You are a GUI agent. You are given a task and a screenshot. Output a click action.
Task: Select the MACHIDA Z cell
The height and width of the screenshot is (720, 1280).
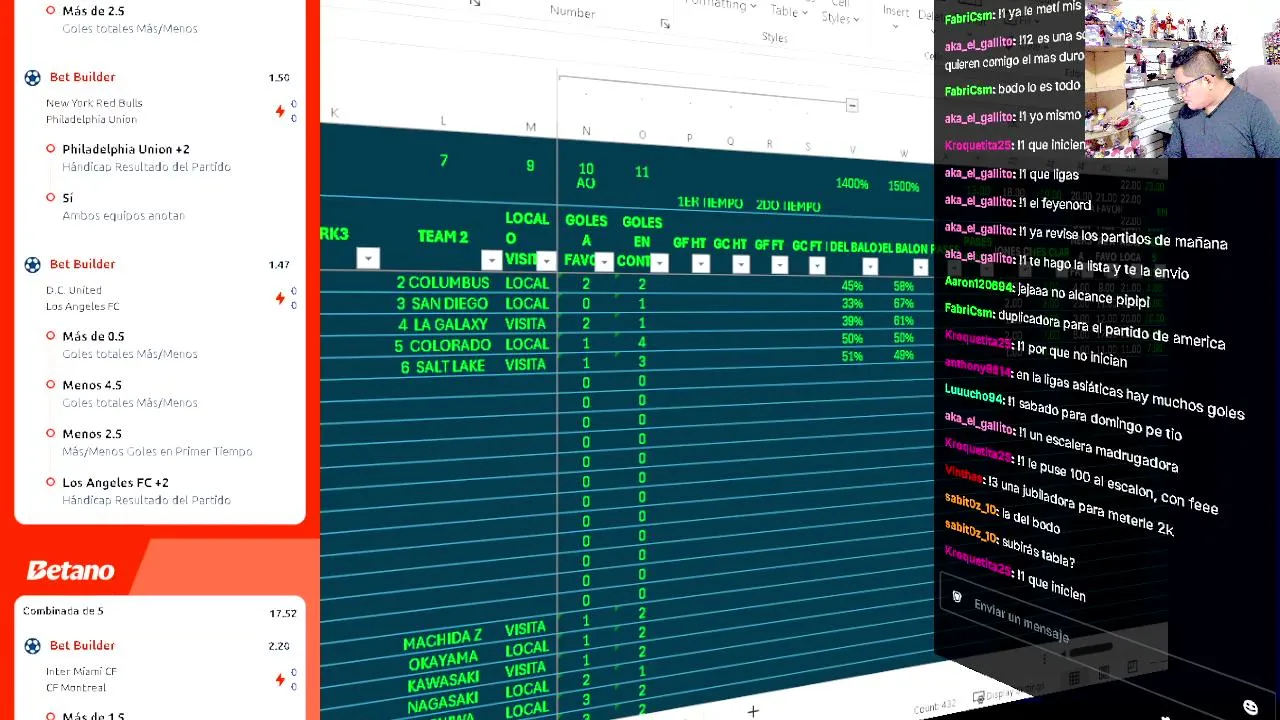[442, 640]
